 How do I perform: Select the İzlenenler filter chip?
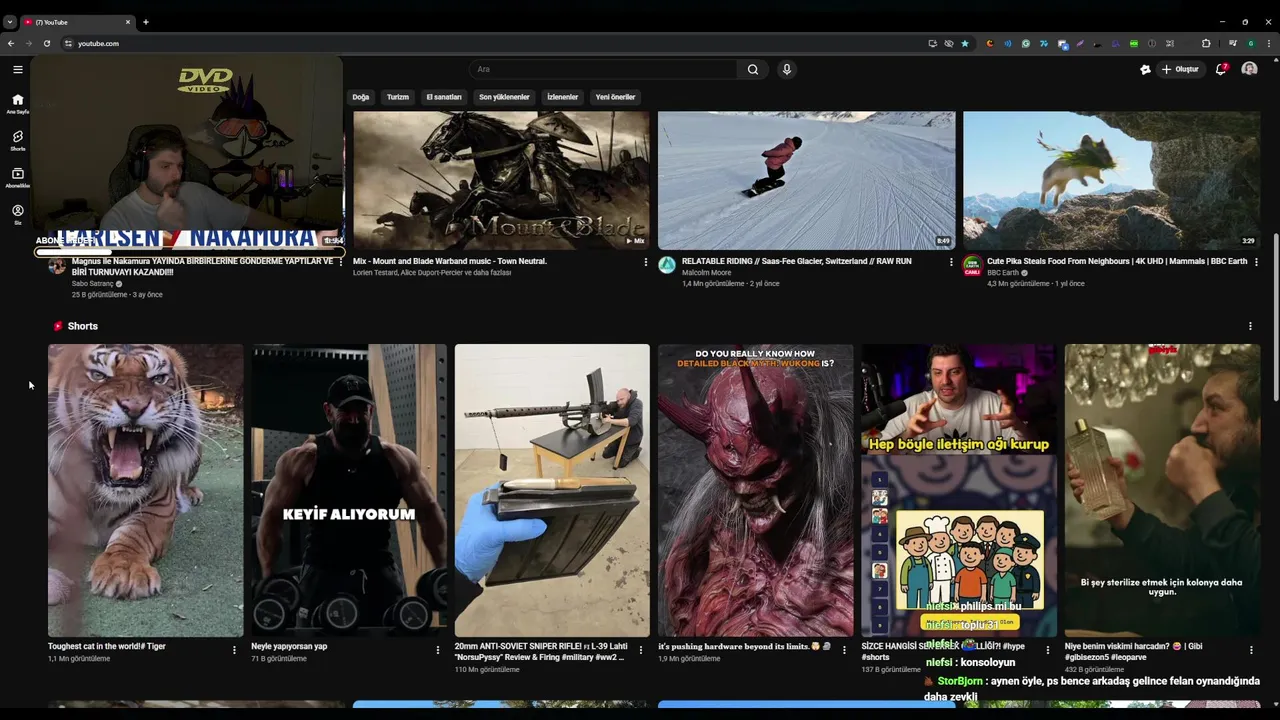coord(562,97)
